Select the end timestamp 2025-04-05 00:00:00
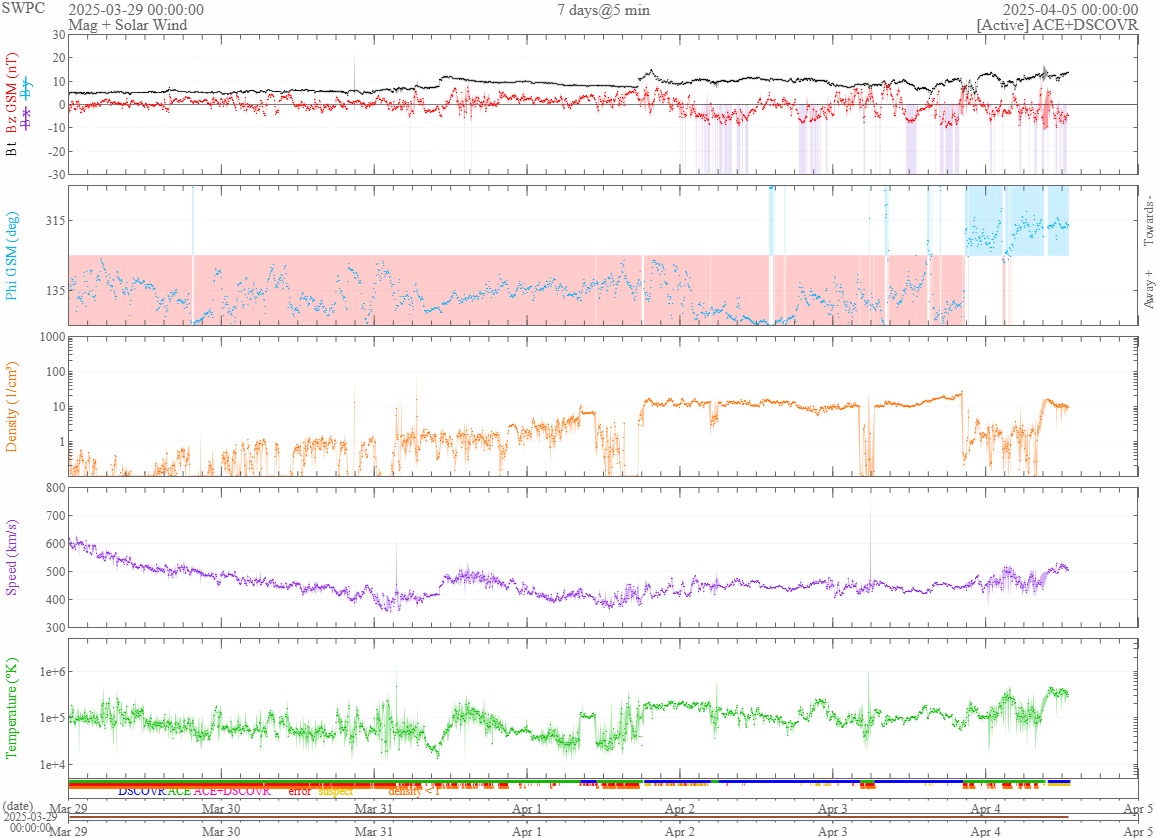1158x838 pixels. (1070, 10)
